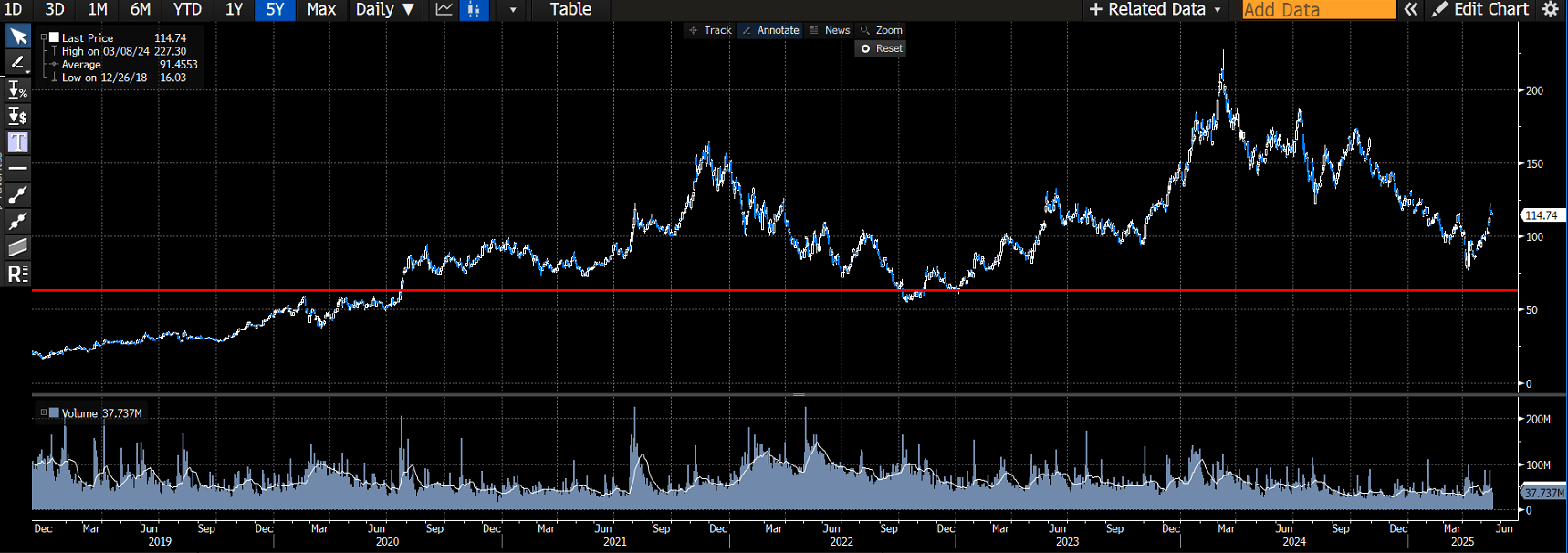Image resolution: width=1568 pixels, height=553 pixels.
Task: Activate the dollar change measurement tool
Action: (17, 116)
